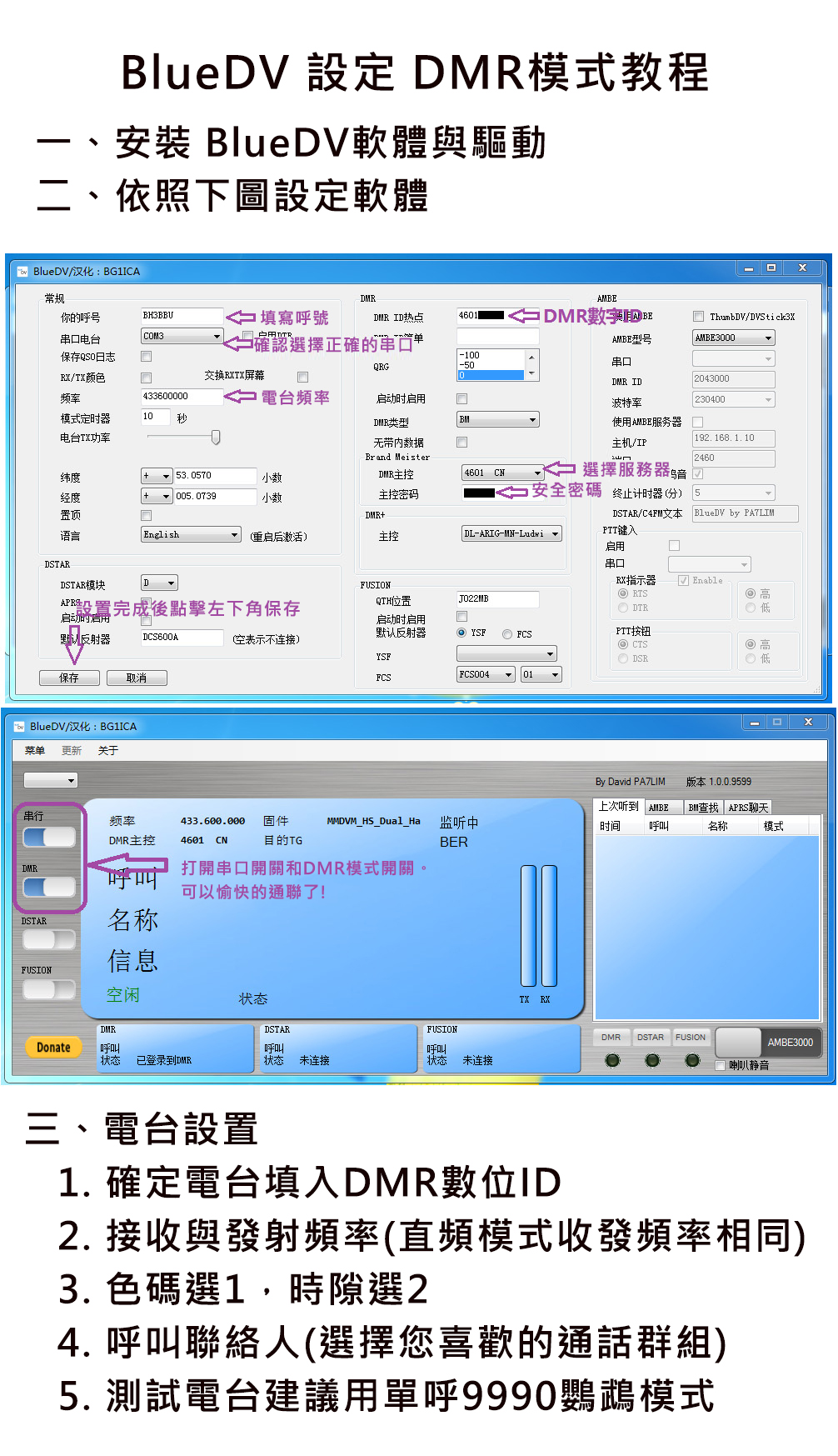Image resolution: width=838 pixels, height=1456 pixels.
Task: Click the 保存 save button
Action: click(x=69, y=678)
